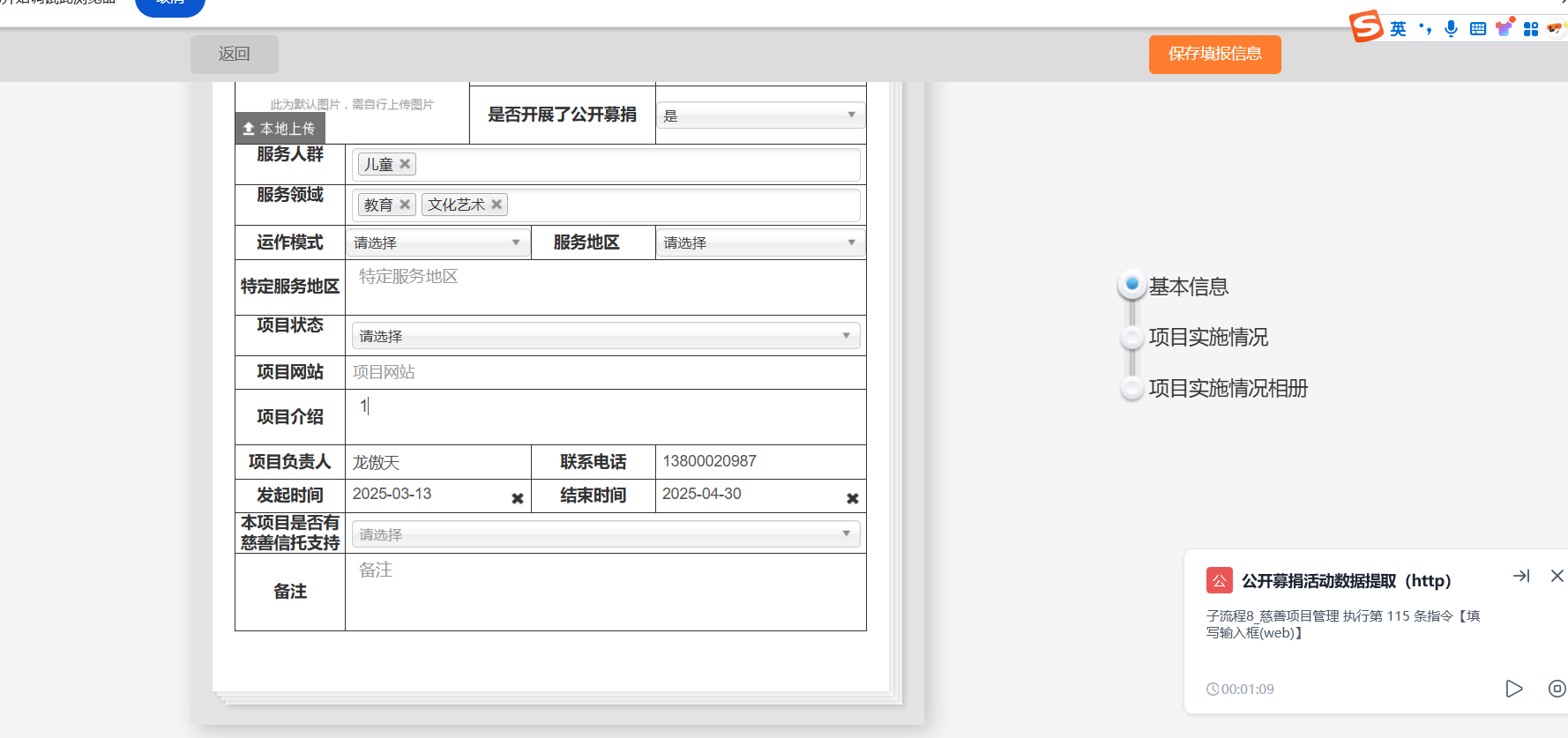Viewport: 1568px width, 738px height.
Task: Remove the 文化艺术 tag from 服务领域
Action: (x=497, y=205)
